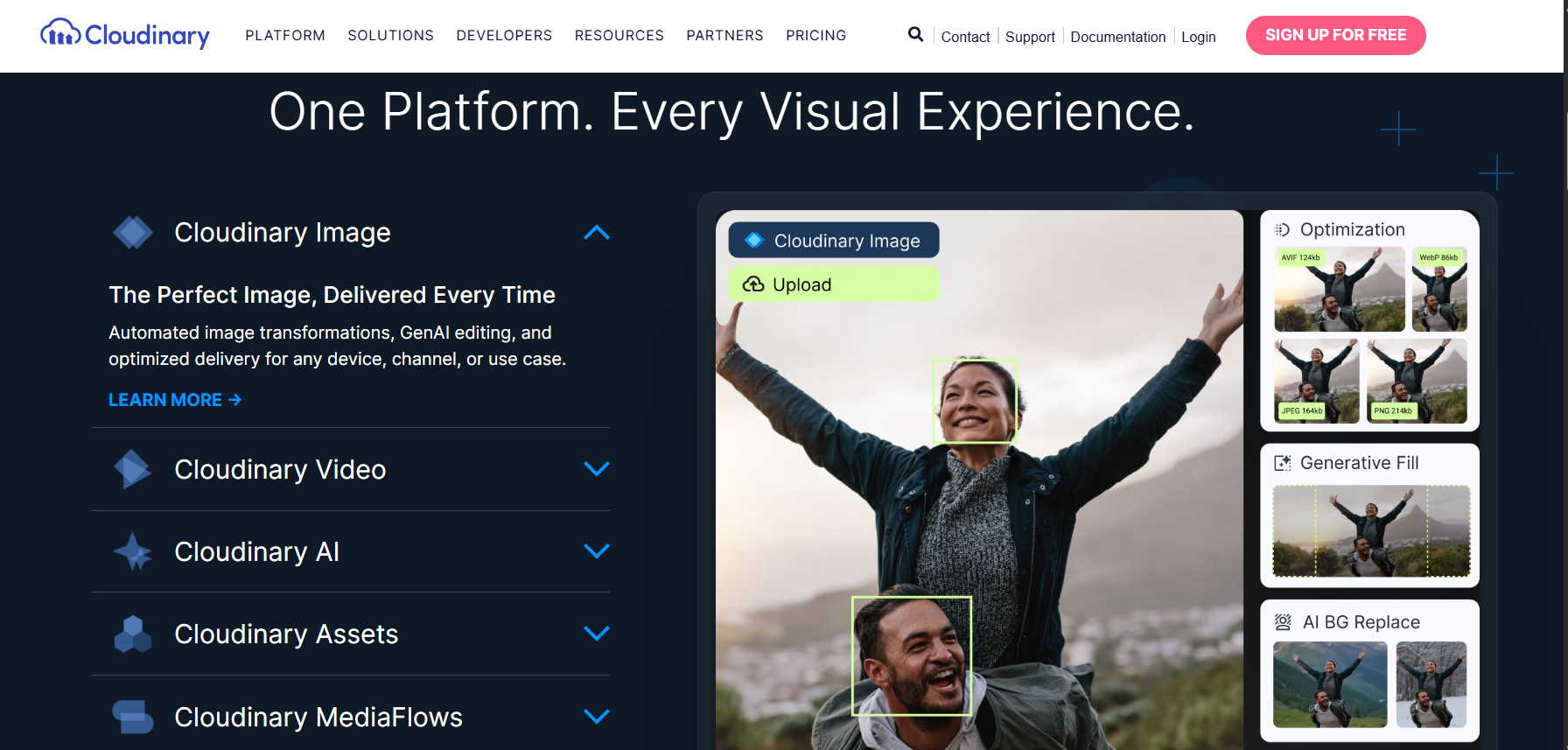Click the "Optimization" panel title
The width and height of the screenshot is (1568, 750).
(1353, 230)
